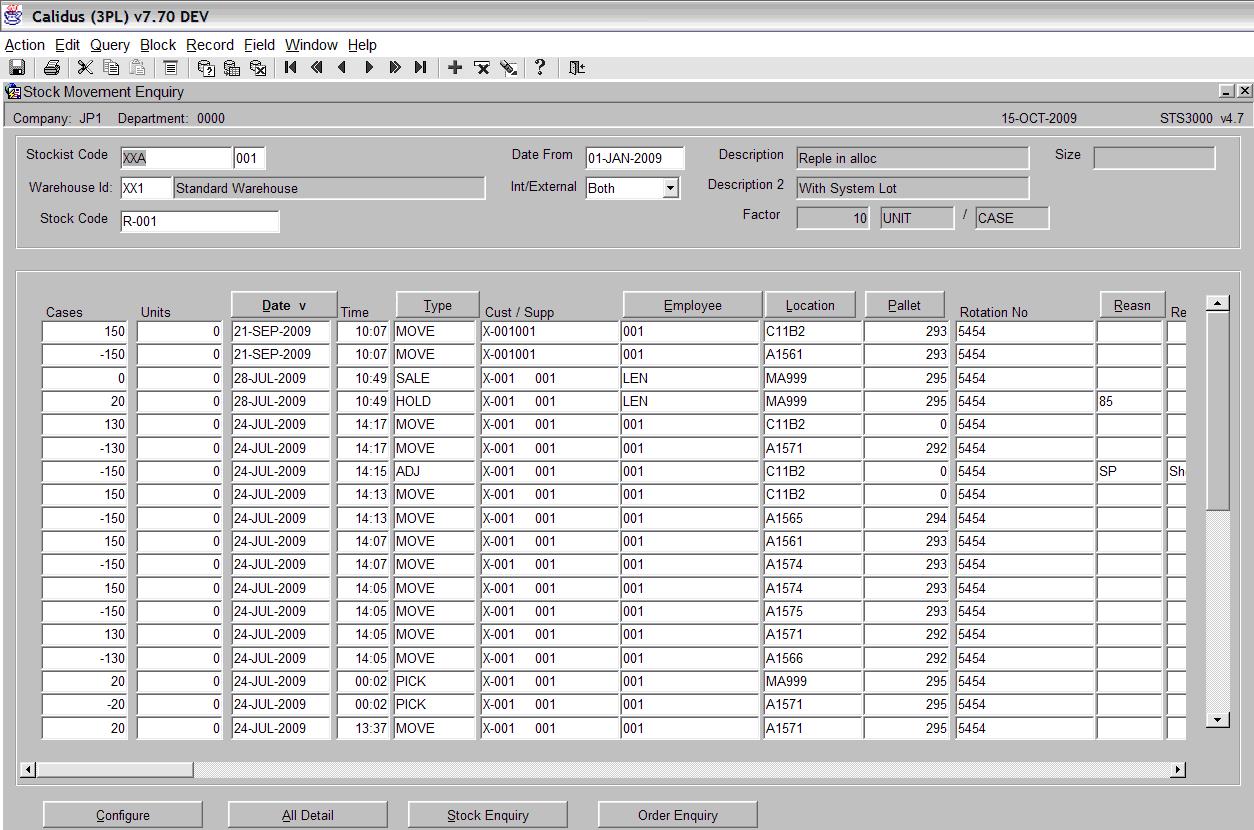Open the Window menu

pos(311,45)
